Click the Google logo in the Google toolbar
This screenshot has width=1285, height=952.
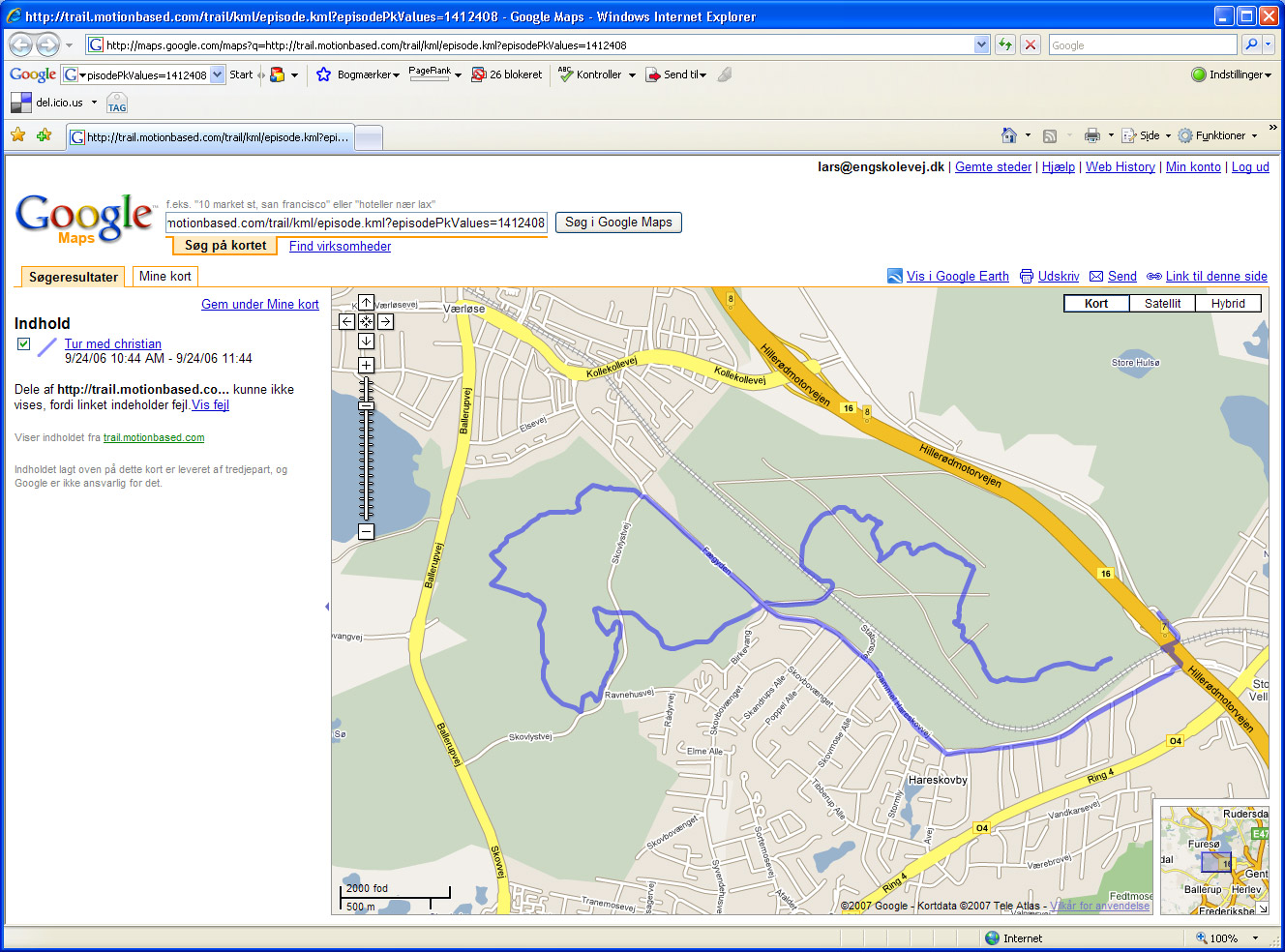[x=33, y=74]
